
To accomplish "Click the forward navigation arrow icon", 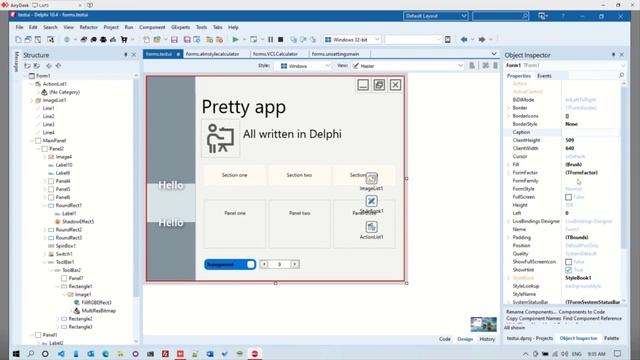I will point(482,40).
